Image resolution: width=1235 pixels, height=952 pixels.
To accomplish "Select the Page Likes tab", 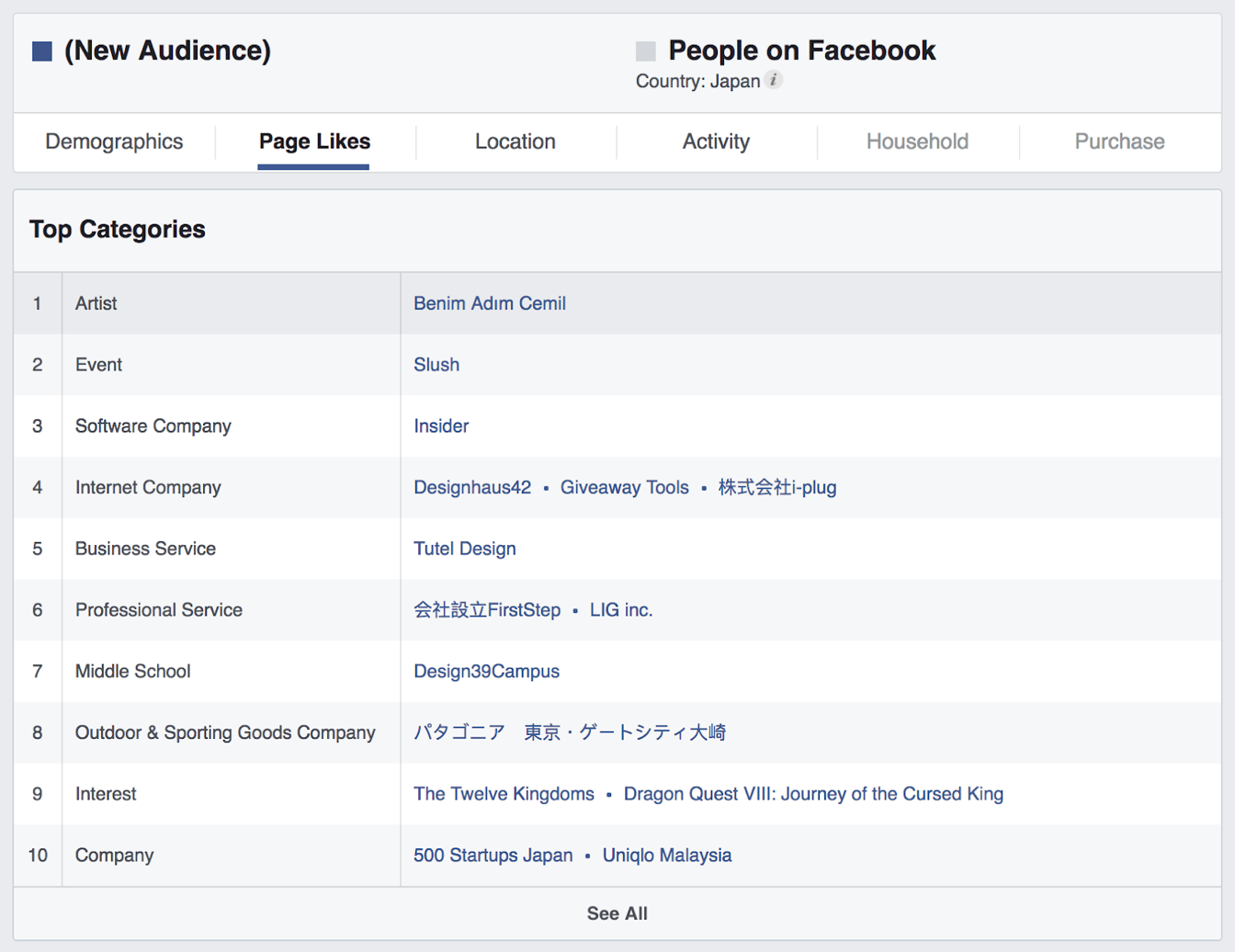I will pyautogui.click(x=314, y=142).
